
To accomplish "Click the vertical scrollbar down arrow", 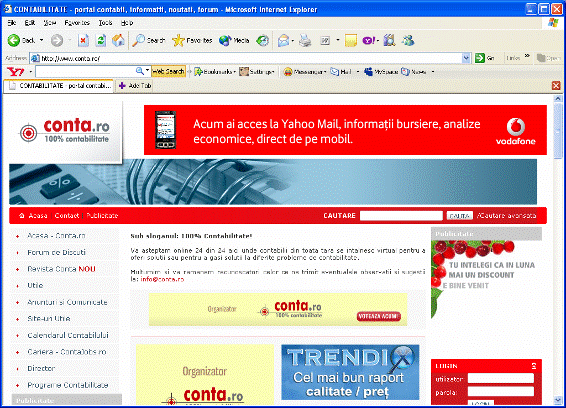I will (558, 400).
